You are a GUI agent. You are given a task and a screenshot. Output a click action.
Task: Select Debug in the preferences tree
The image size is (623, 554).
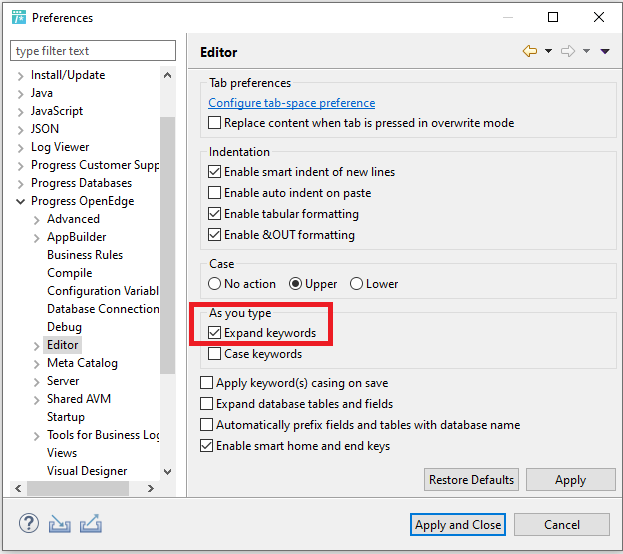64,327
